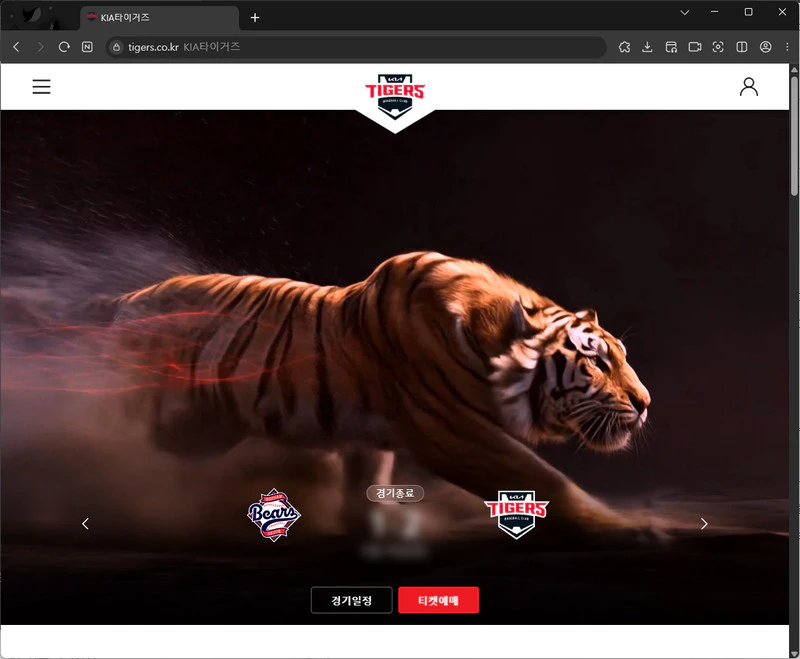Screen dimensions: 800x659
Task: Expand the tab search dropdown chevron
Action: [x=685, y=13]
